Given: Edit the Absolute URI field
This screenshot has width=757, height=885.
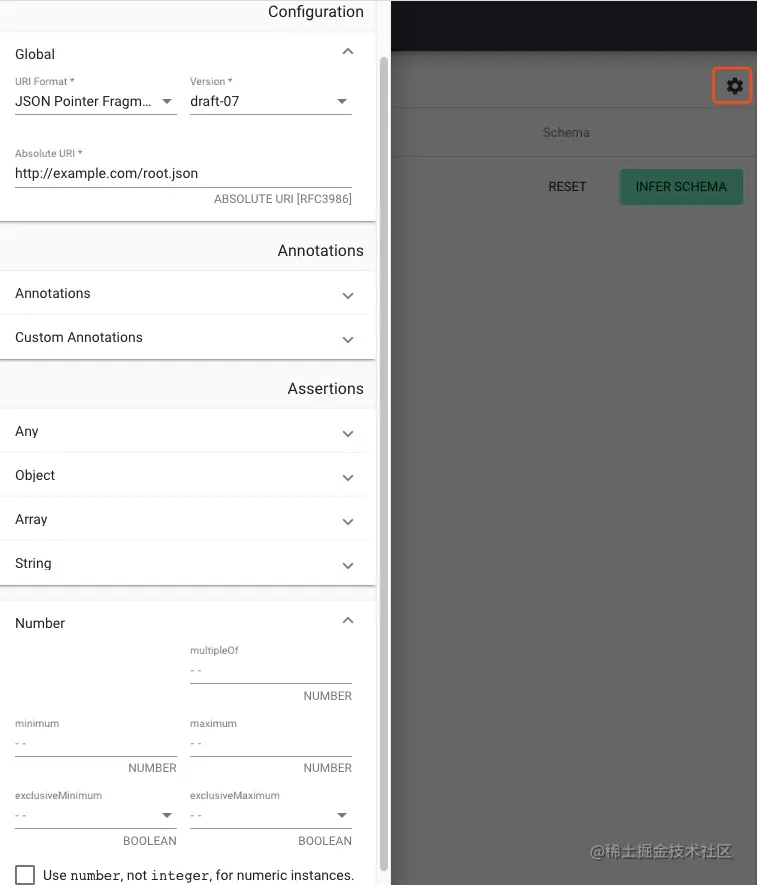Looking at the screenshot, I should click(x=183, y=173).
